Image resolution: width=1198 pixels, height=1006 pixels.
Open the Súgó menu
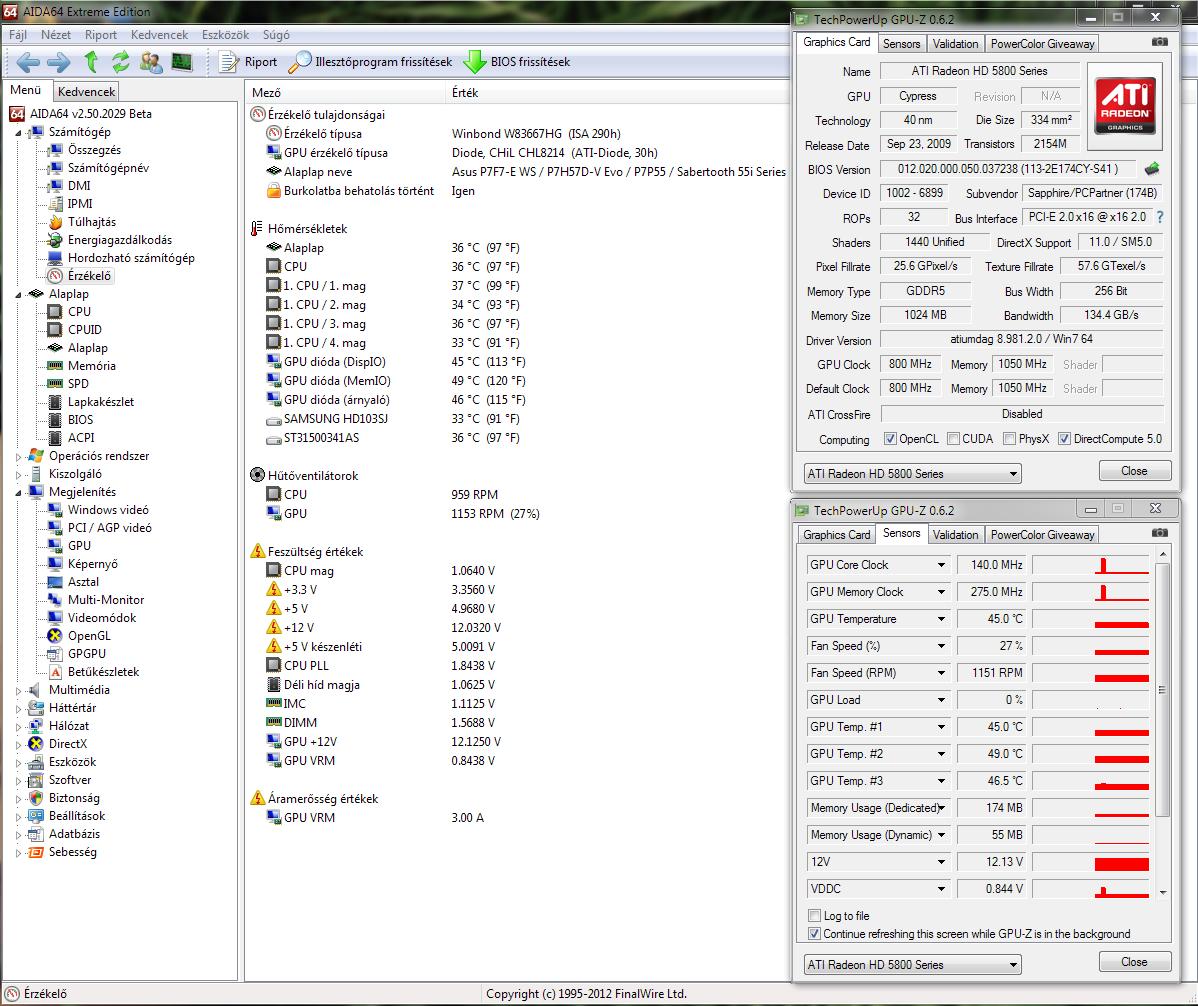[276, 35]
